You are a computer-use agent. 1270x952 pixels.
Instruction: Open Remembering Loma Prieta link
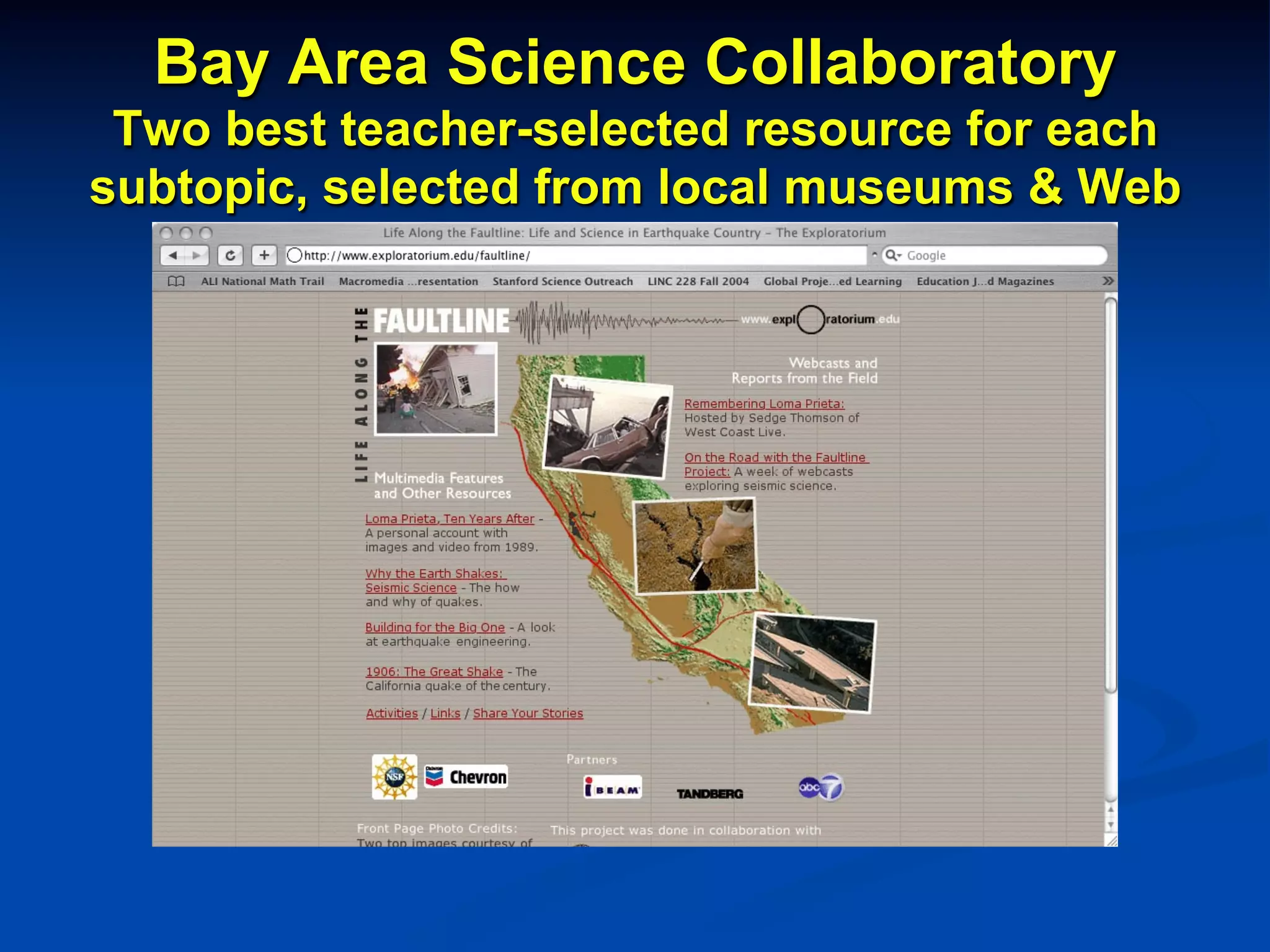(764, 403)
